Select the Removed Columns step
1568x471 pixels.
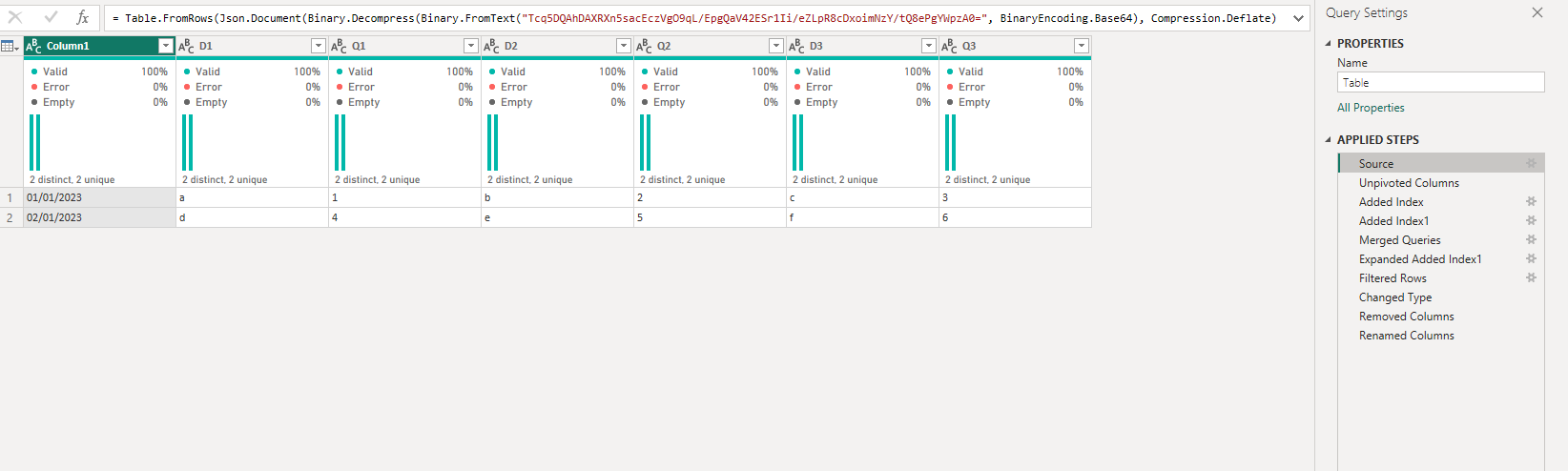1440,316
